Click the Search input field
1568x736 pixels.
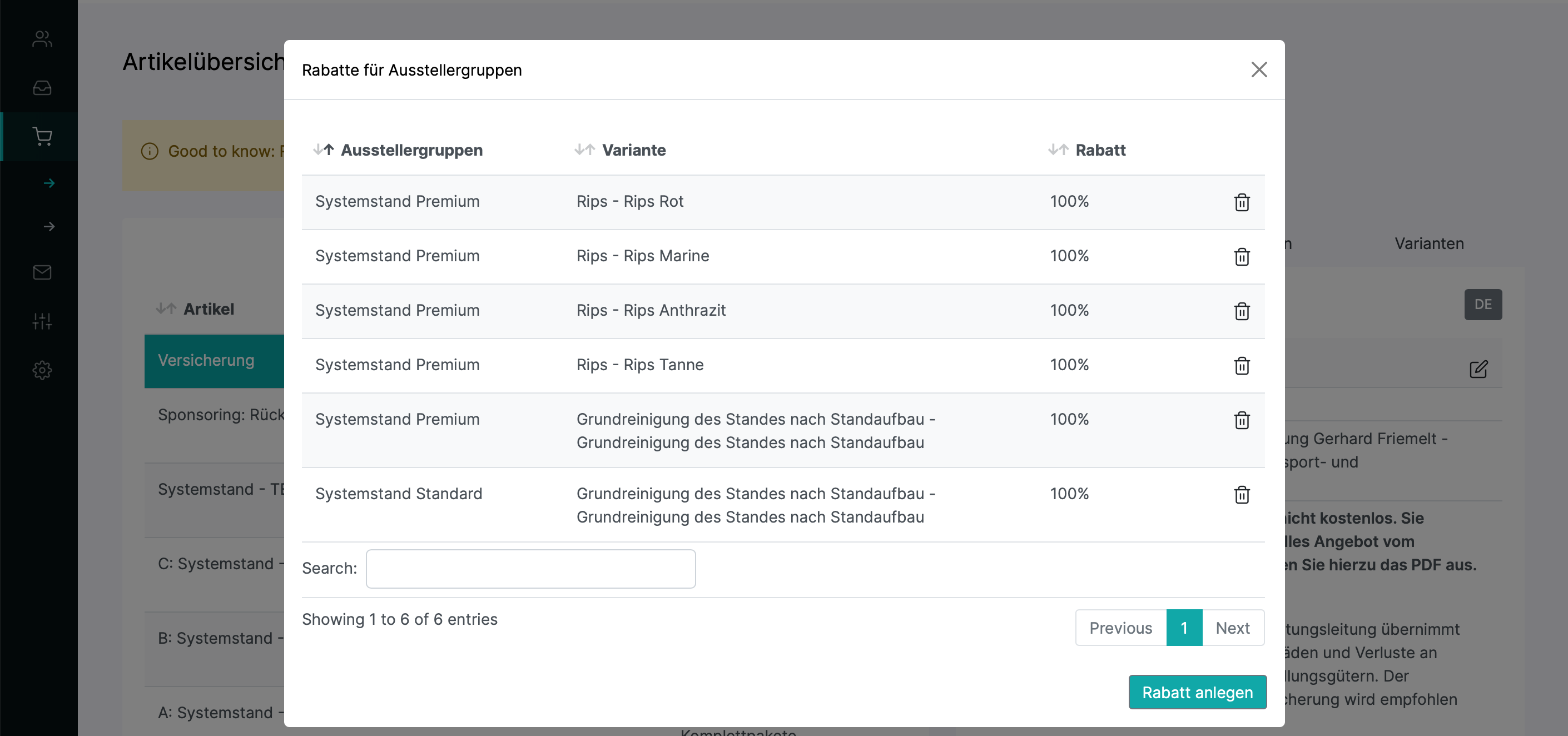[x=530, y=568]
